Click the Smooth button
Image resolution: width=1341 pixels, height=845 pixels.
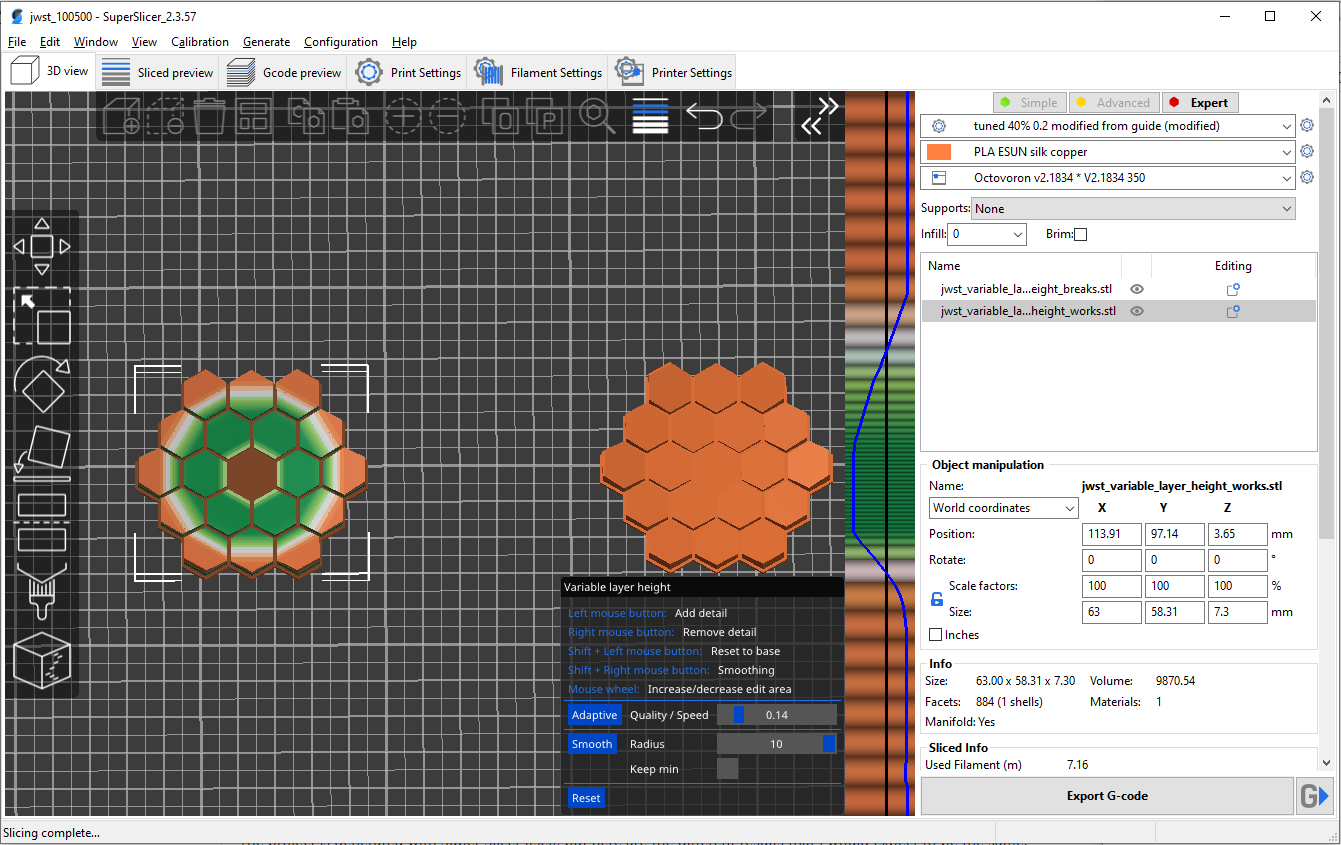coord(592,744)
